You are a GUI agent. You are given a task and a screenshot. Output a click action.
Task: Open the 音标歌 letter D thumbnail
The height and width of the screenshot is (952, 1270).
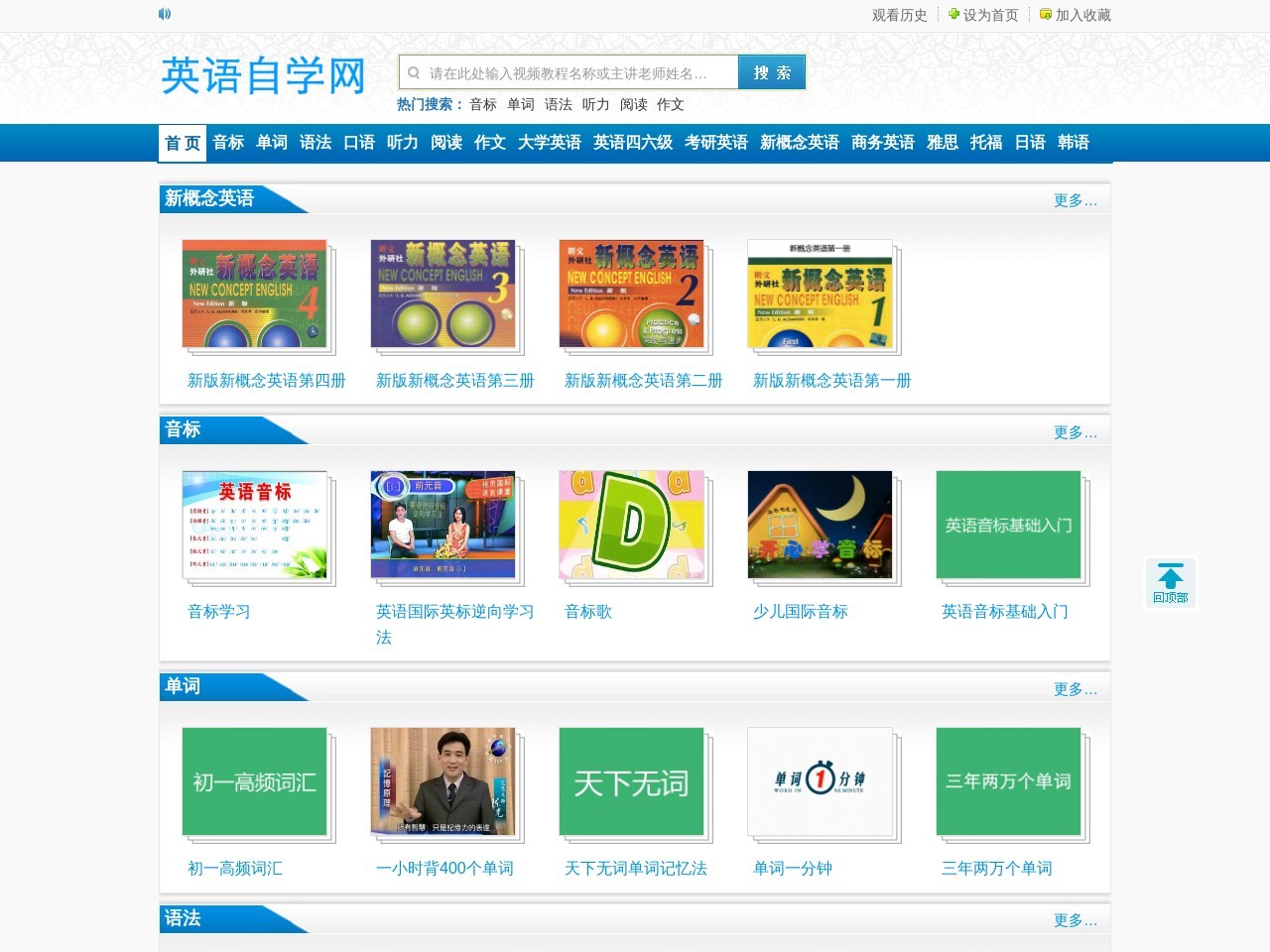coord(632,525)
